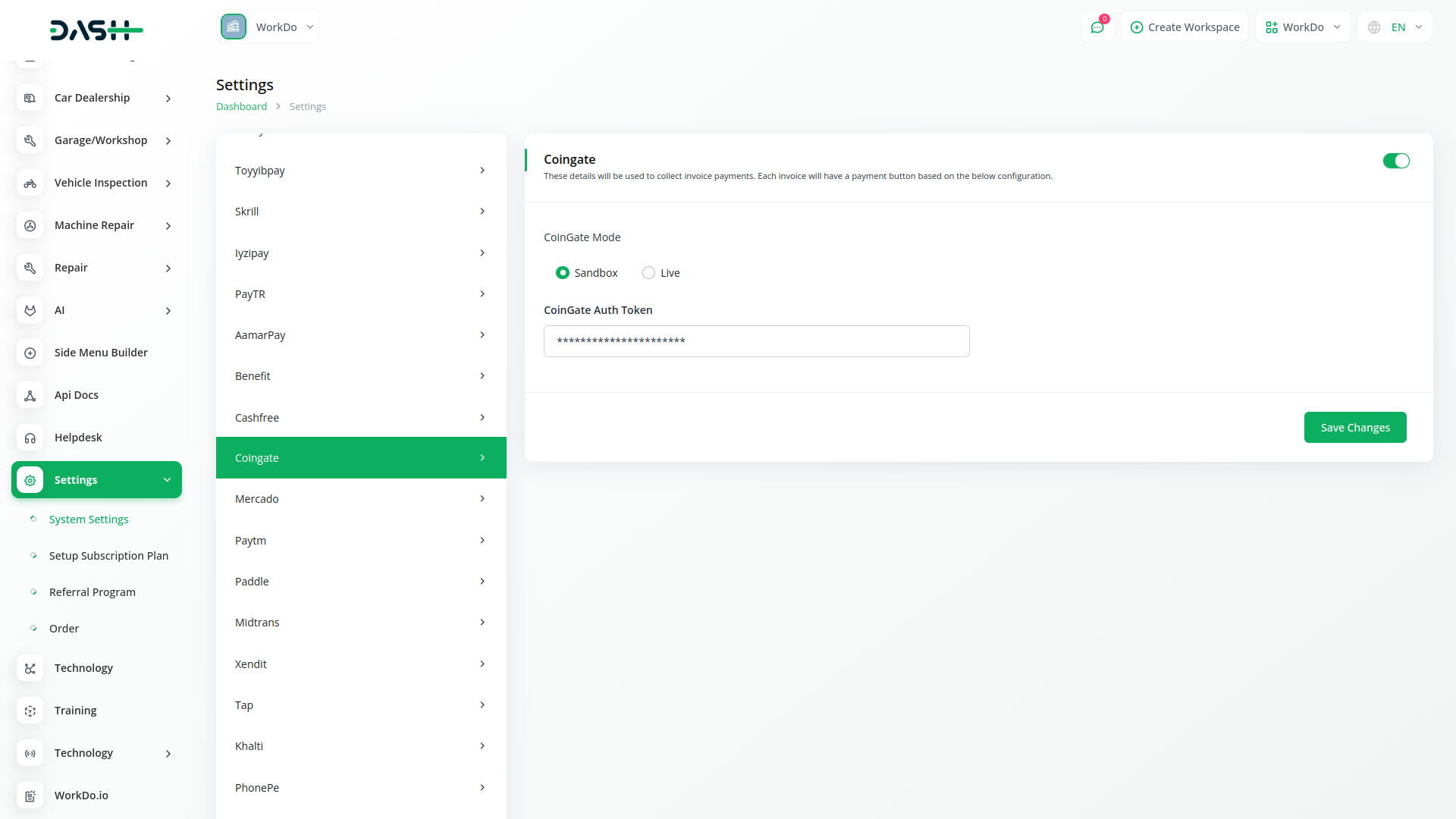
Task: Open the EN language dropdown
Action: coord(1395,27)
